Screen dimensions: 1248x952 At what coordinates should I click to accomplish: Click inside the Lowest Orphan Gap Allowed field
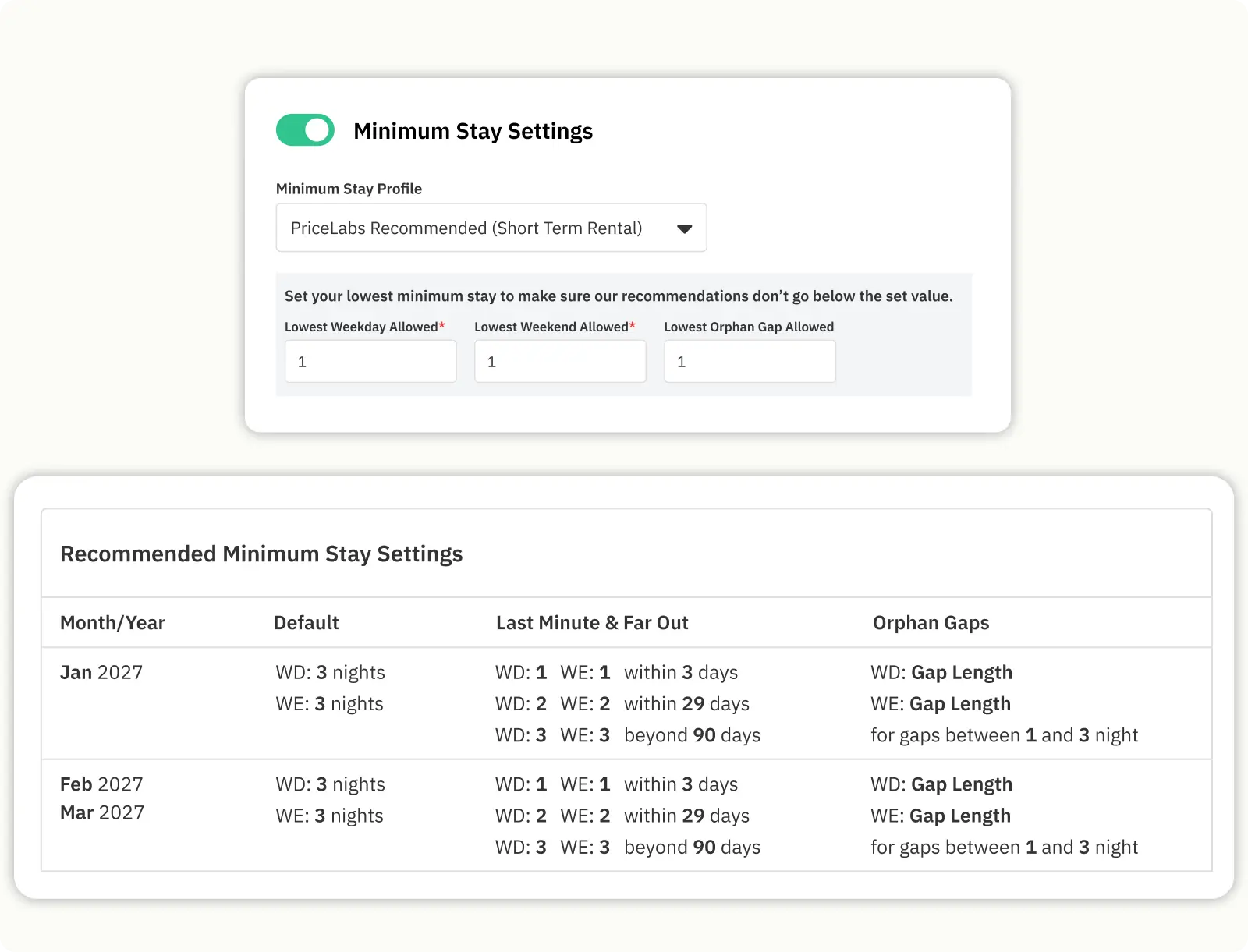(749, 361)
